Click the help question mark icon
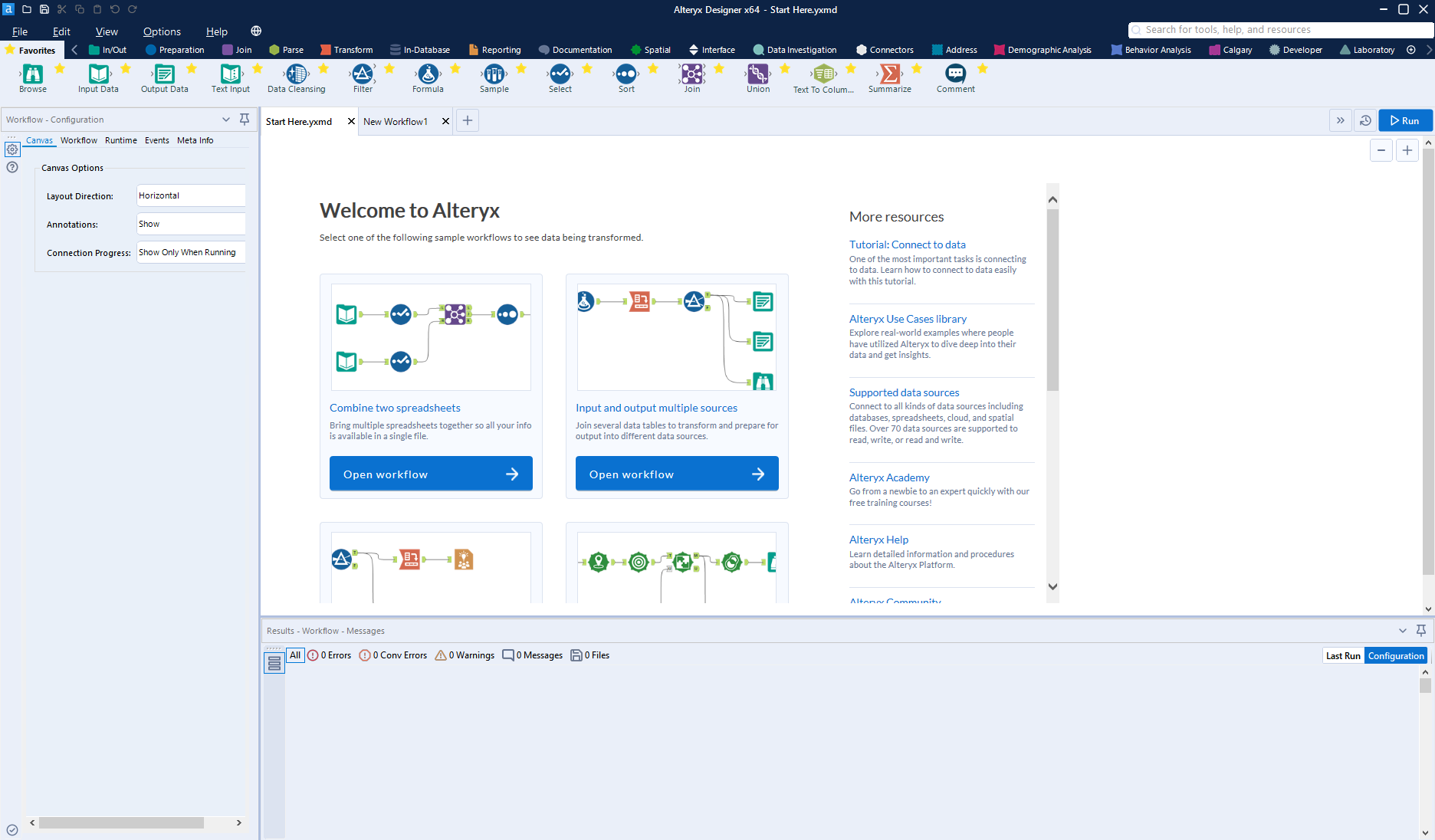This screenshot has height=840, width=1435. coord(12,166)
